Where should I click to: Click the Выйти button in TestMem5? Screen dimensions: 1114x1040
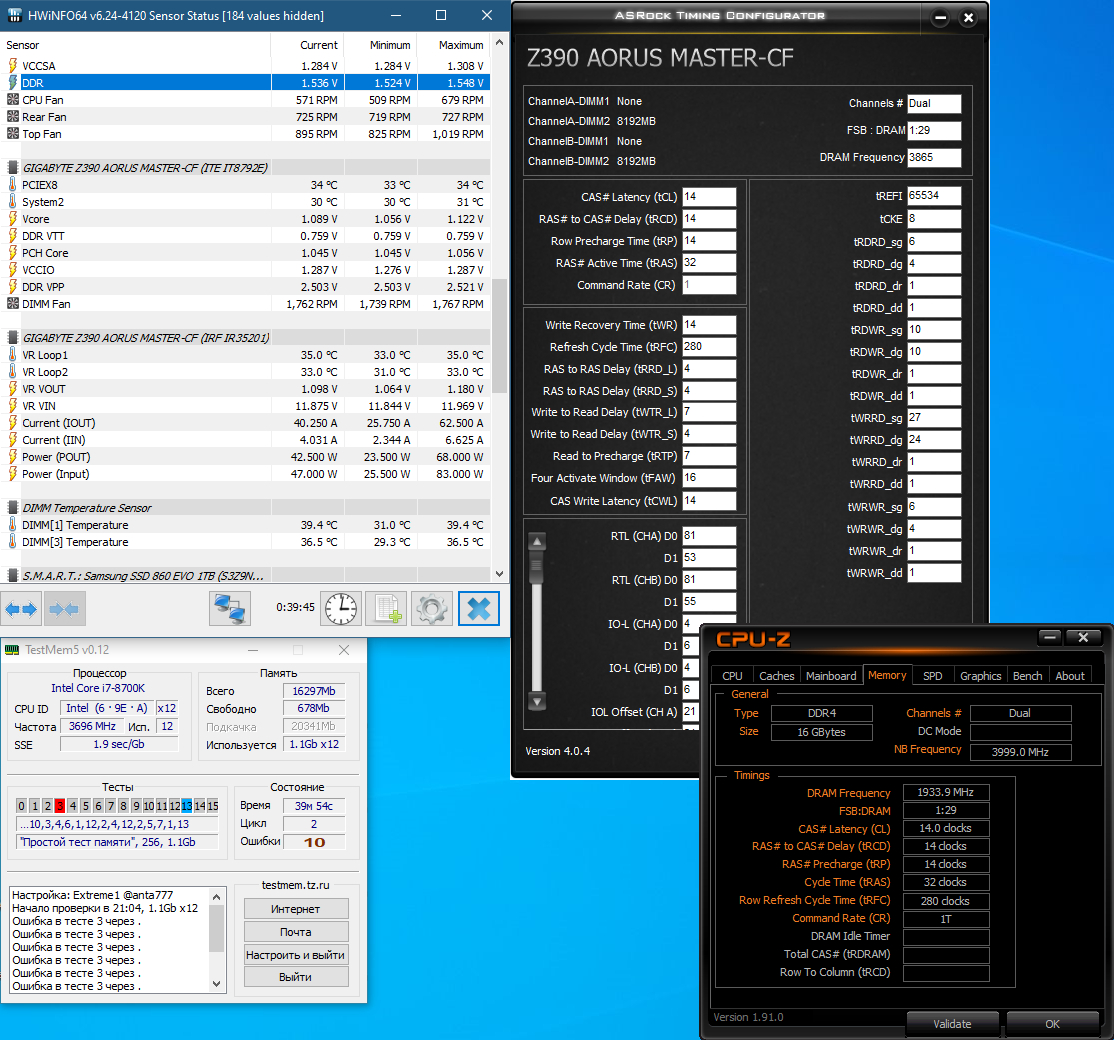(296, 977)
